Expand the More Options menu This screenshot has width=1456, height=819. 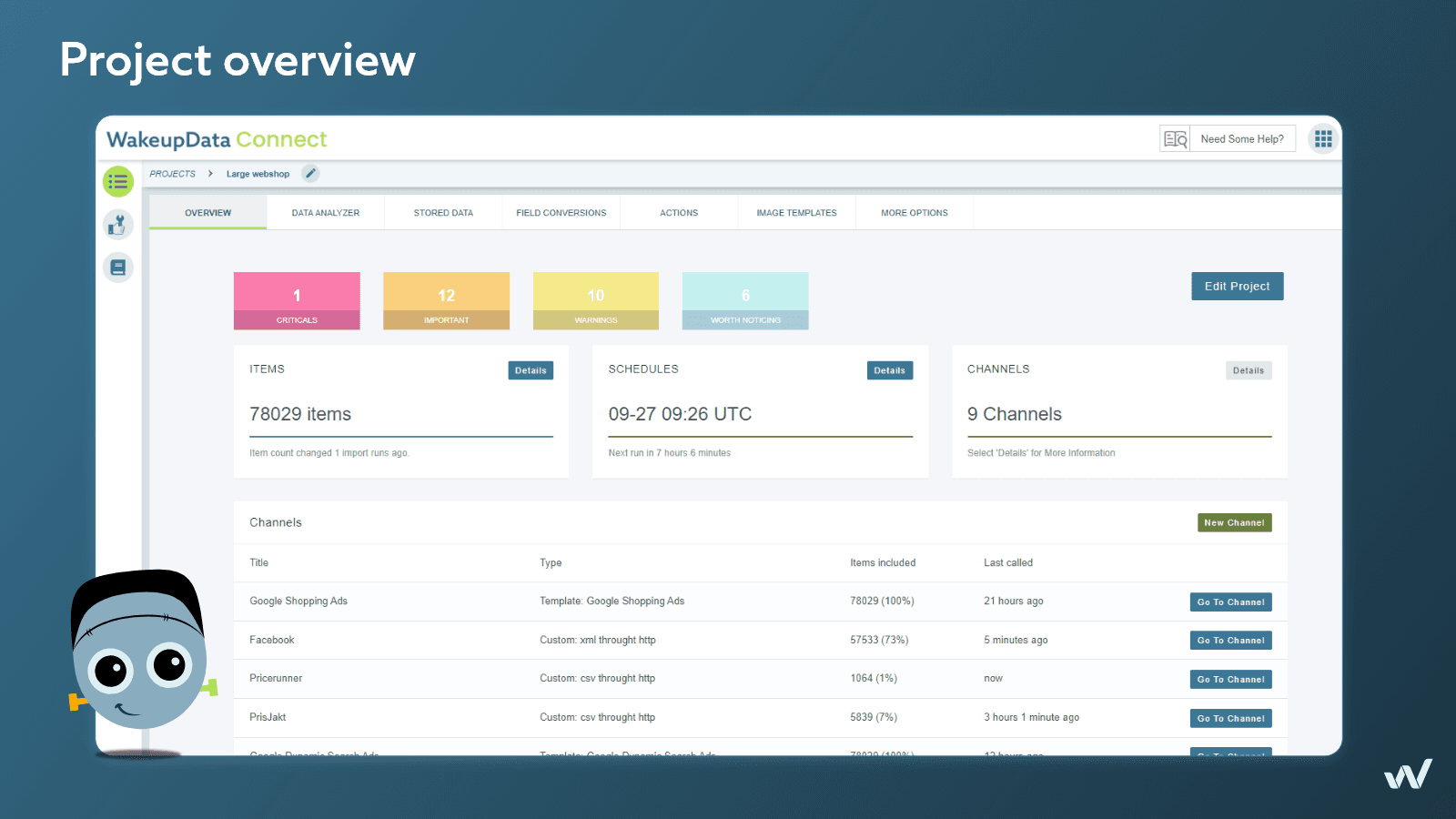(x=914, y=212)
